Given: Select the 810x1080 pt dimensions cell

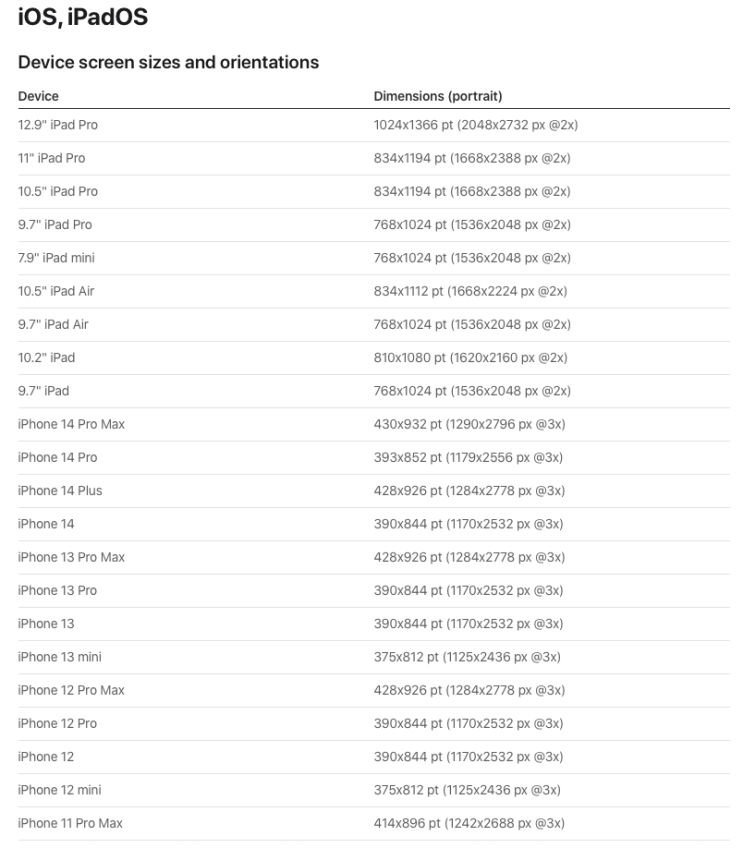Looking at the screenshot, I should coord(470,357).
